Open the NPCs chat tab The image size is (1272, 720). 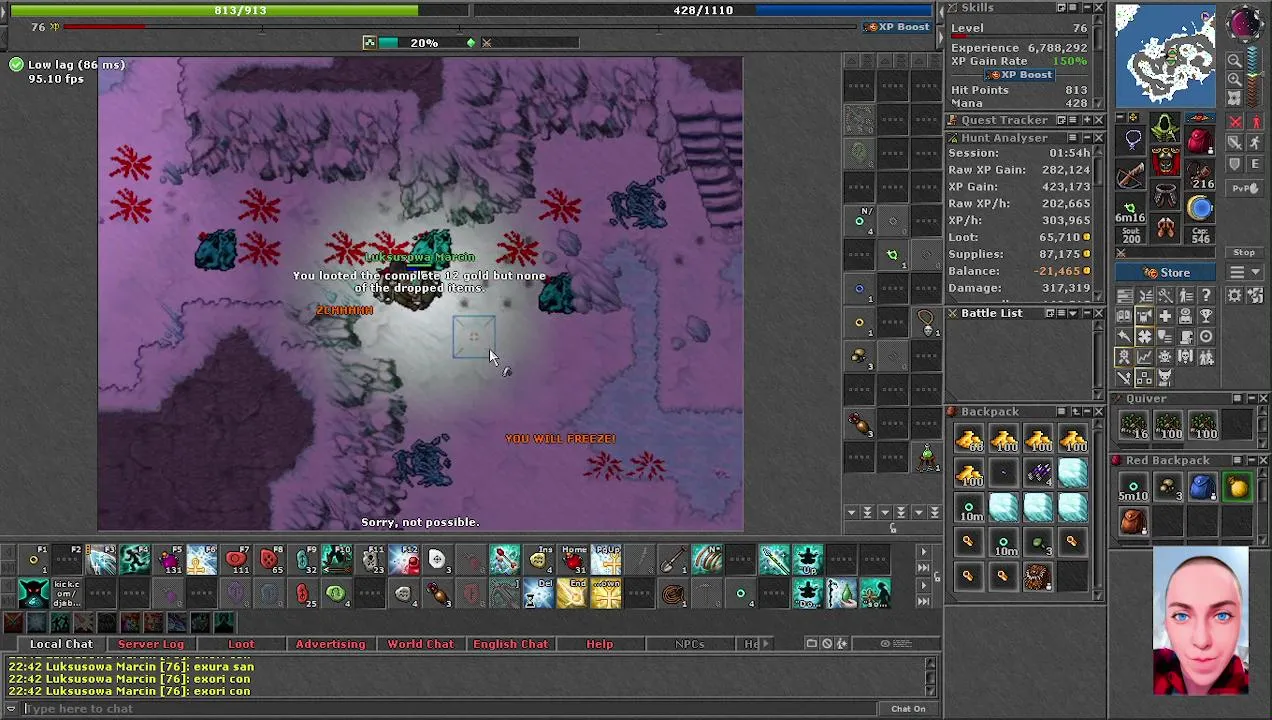click(x=689, y=644)
